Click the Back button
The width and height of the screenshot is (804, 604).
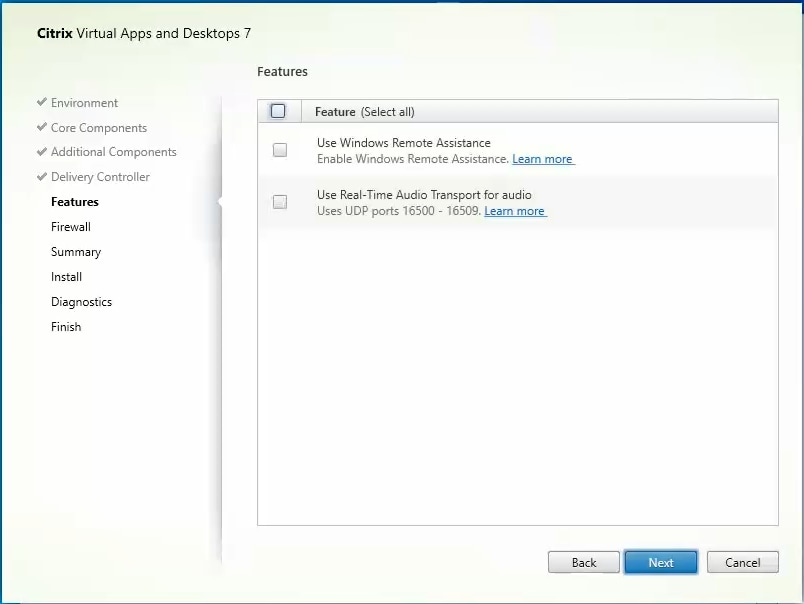pos(583,562)
